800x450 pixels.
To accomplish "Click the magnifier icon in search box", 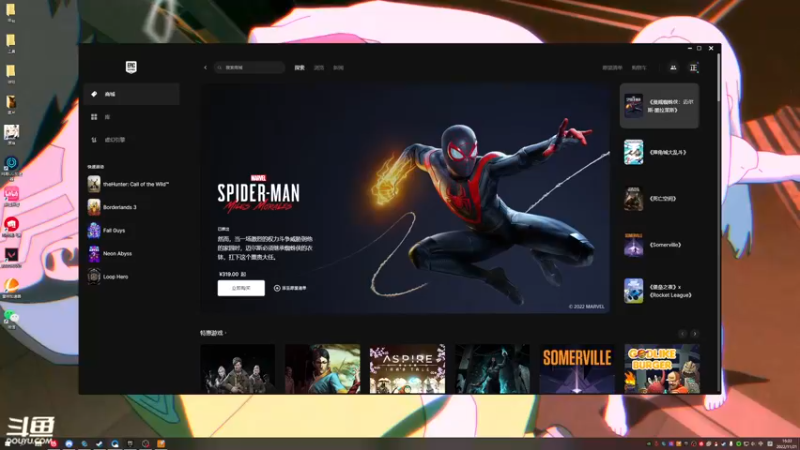I will click(x=220, y=67).
